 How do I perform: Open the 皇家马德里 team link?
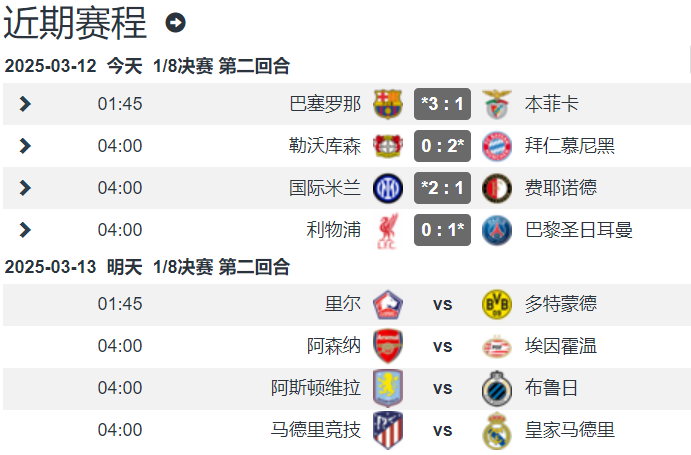pyautogui.click(x=569, y=430)
